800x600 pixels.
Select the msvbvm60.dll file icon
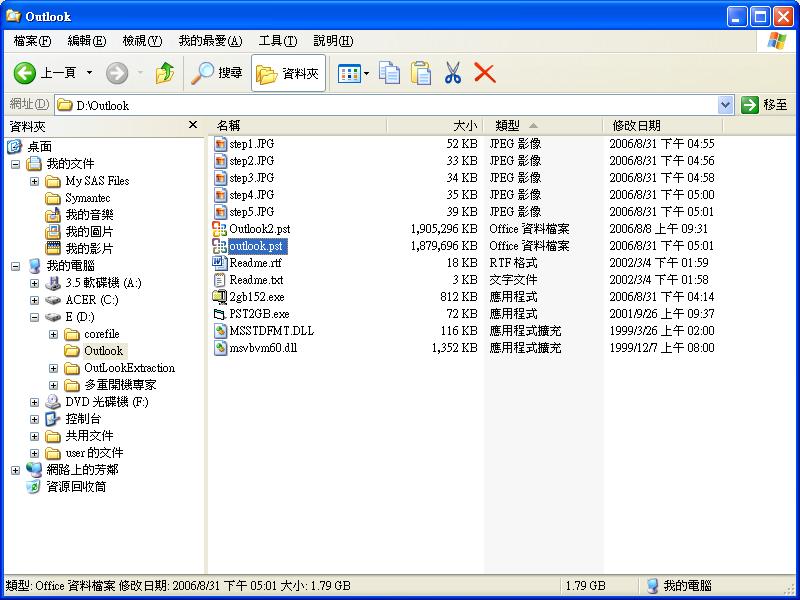coord(220,348)
